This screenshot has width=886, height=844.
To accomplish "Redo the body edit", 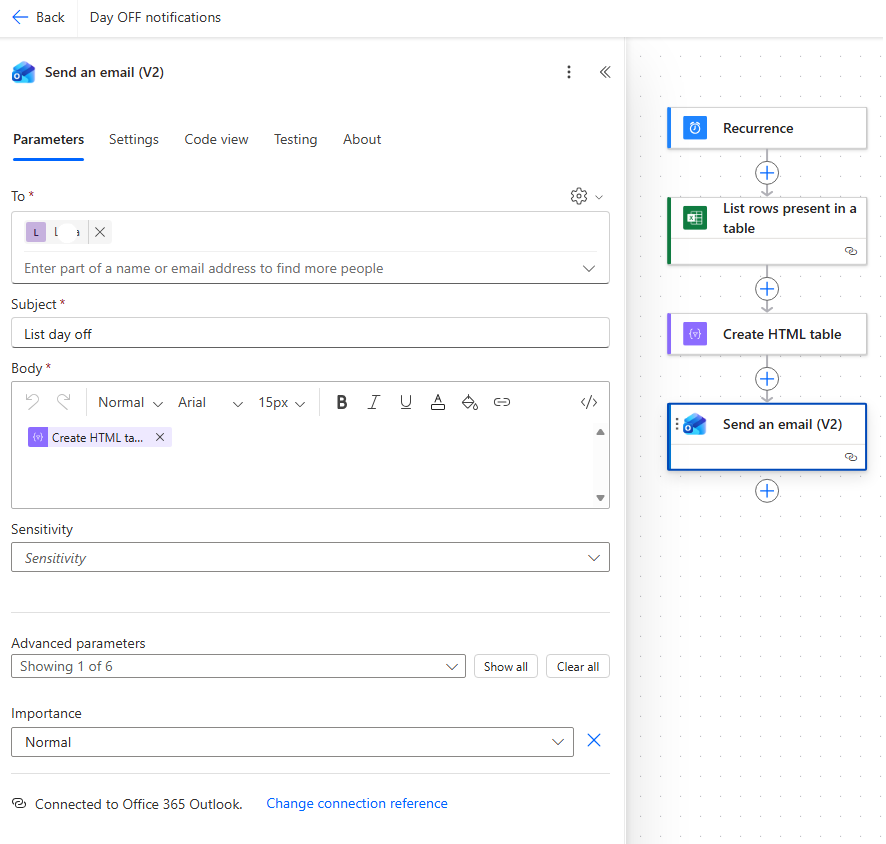I will click(x=64, y=402).
